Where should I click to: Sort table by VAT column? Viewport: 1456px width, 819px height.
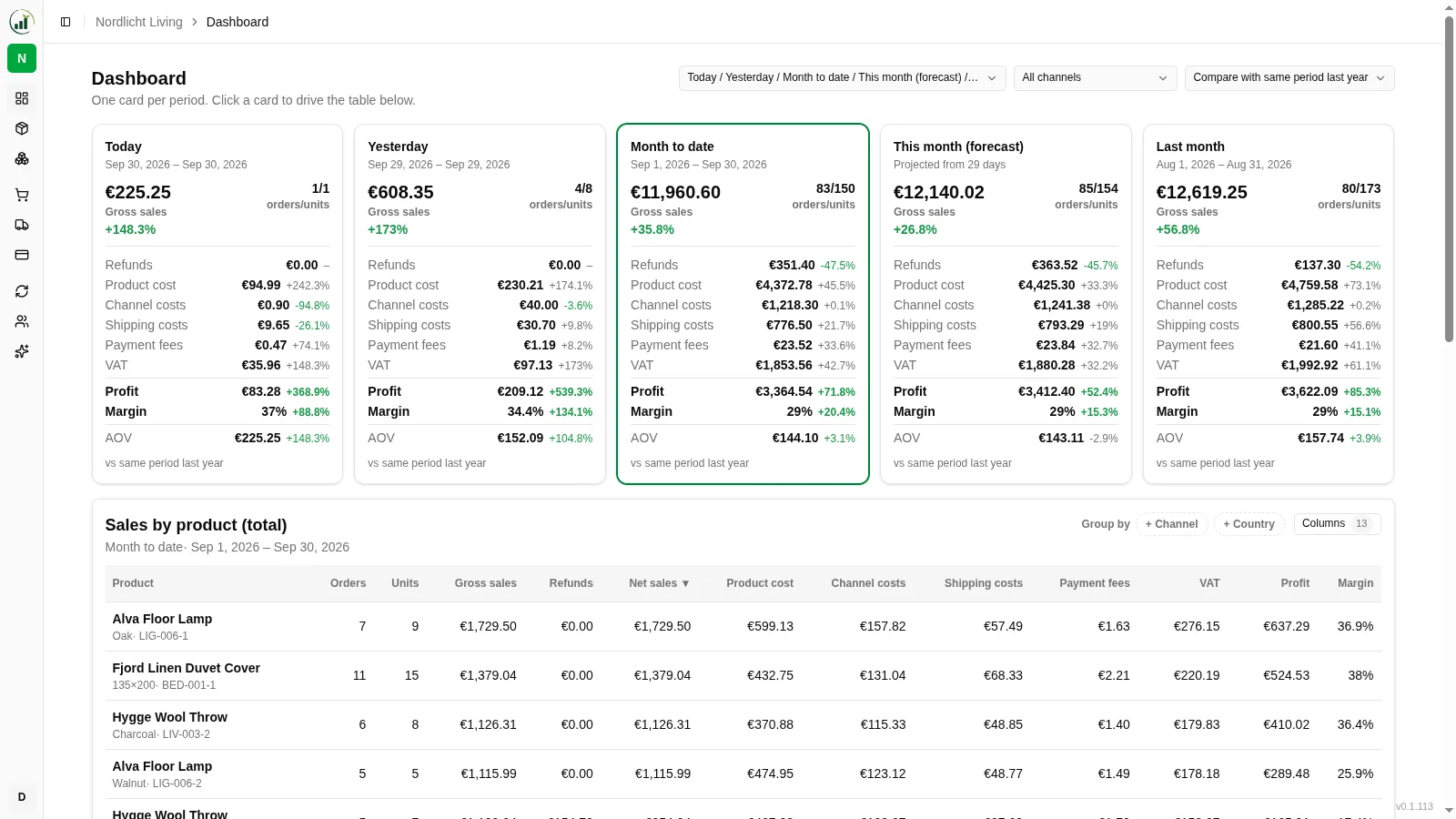coord(1209,583)
